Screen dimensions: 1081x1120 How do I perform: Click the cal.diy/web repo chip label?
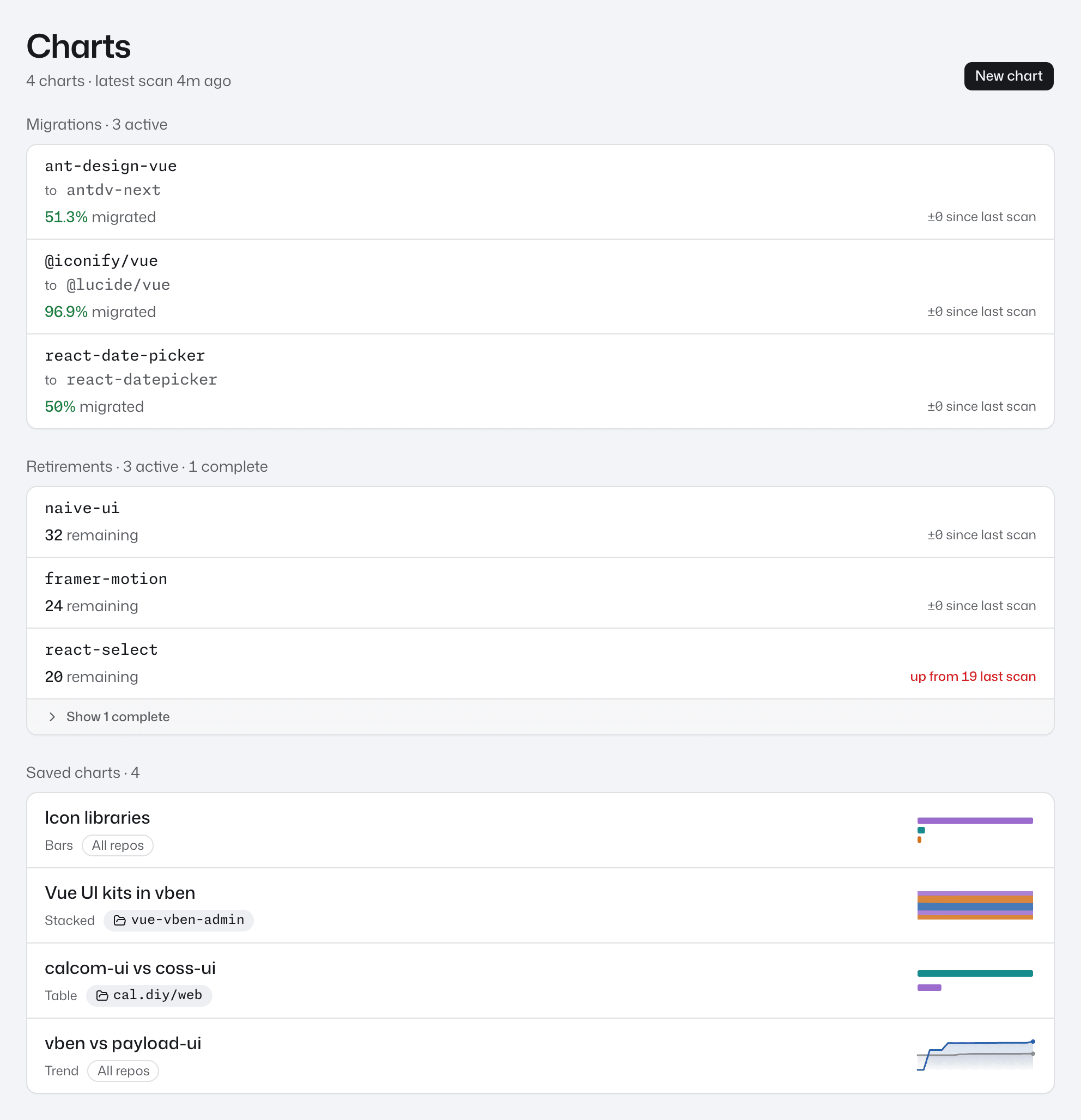tap(157, 995)
